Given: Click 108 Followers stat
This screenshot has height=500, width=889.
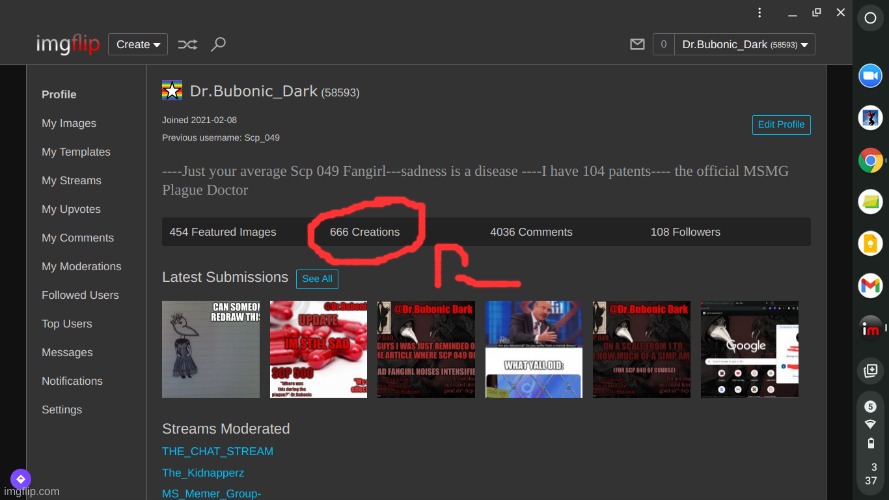Looking at the screenshot, I should 685,232.
